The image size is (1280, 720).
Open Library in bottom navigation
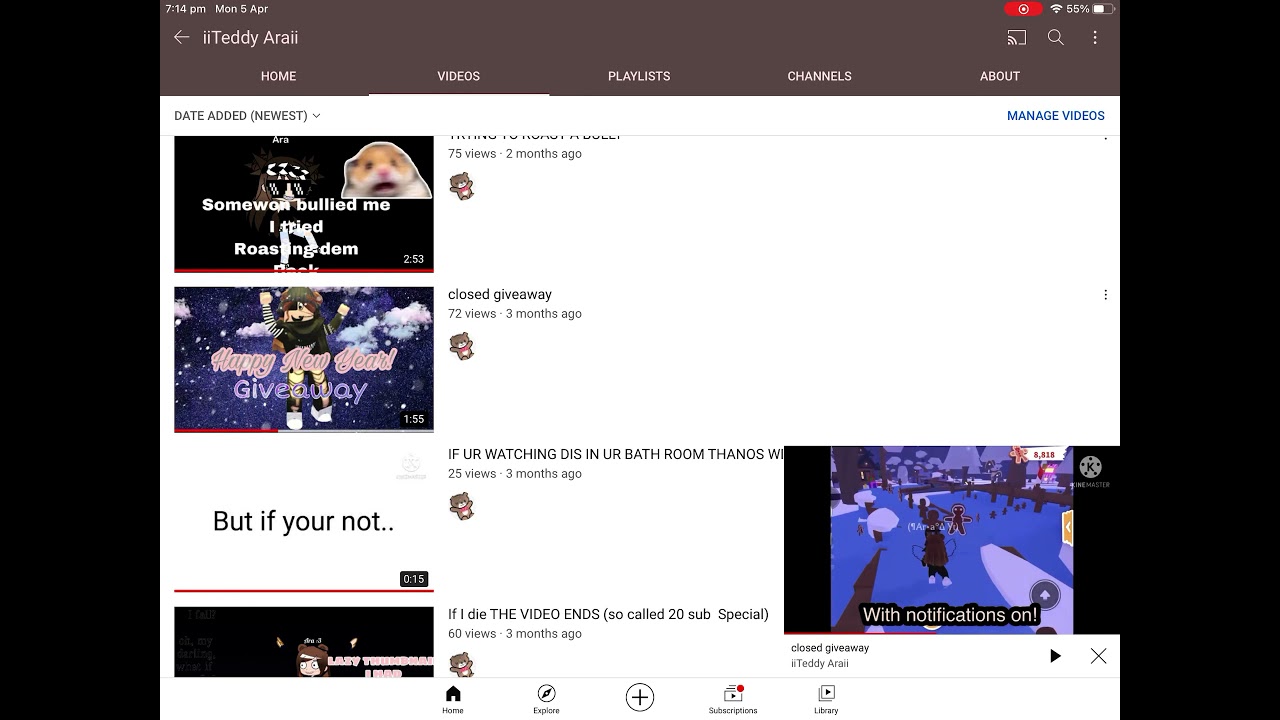826,700
